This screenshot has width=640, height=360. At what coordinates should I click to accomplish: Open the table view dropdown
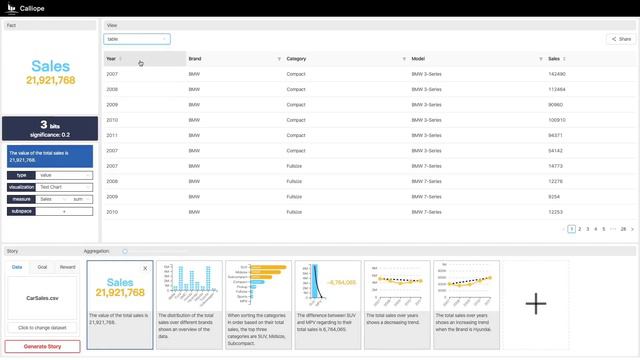(x=137, y=39)
